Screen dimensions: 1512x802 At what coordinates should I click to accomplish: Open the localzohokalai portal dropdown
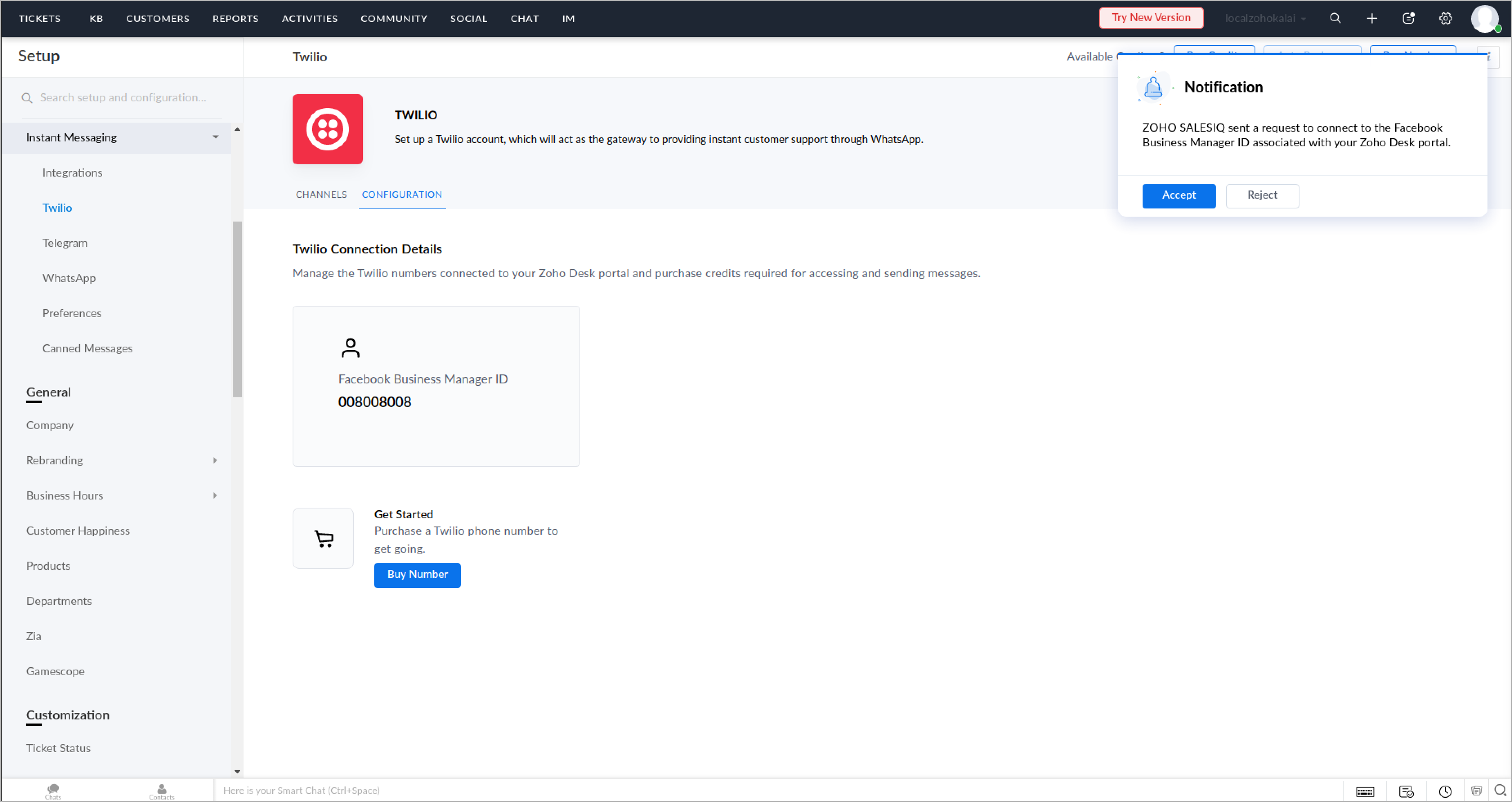click(1265, 18)
